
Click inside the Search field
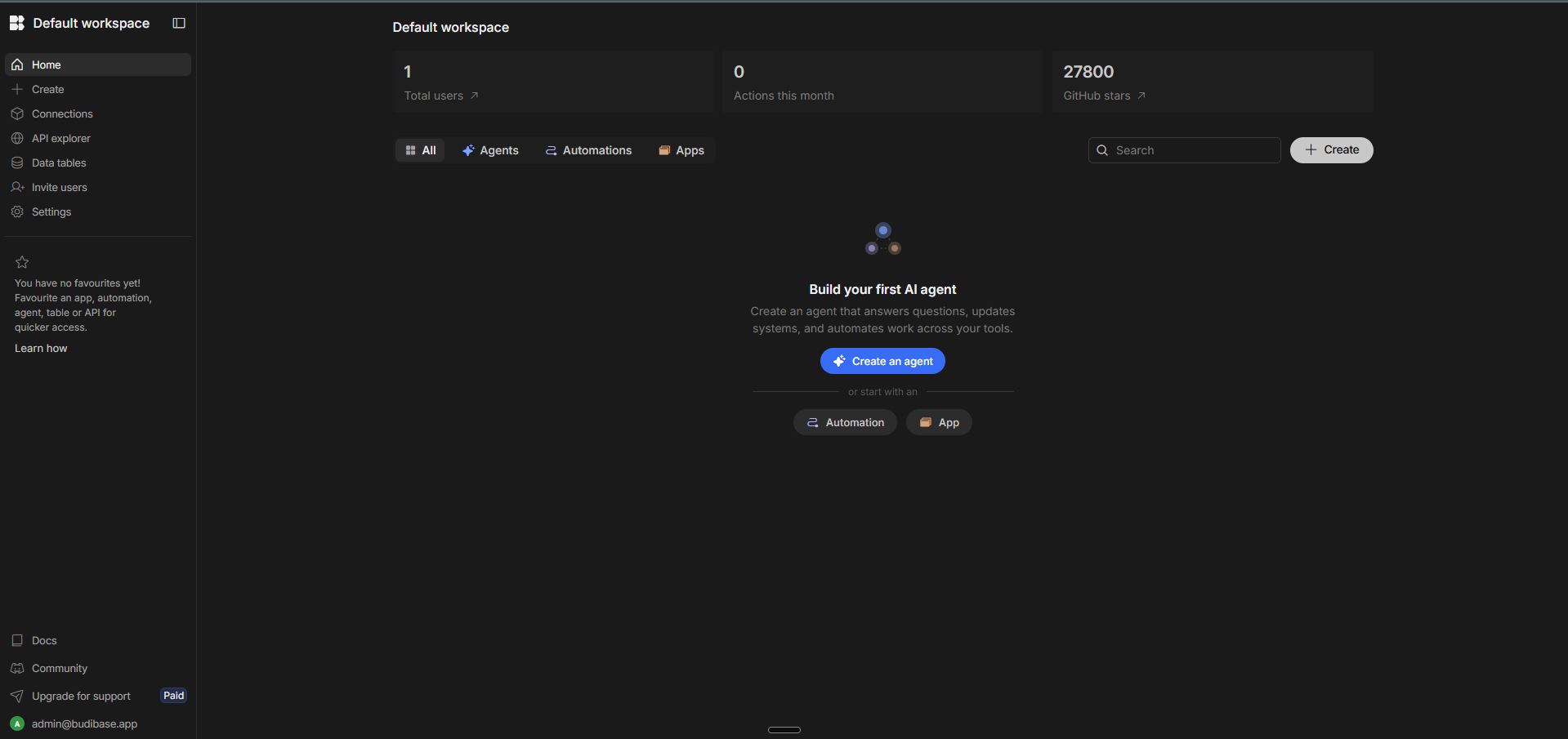coord(1184,150)
